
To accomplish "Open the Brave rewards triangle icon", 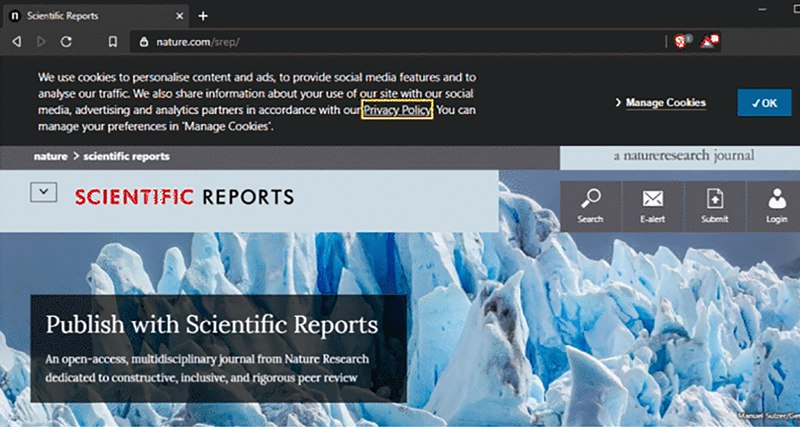I will click(709, 41).
